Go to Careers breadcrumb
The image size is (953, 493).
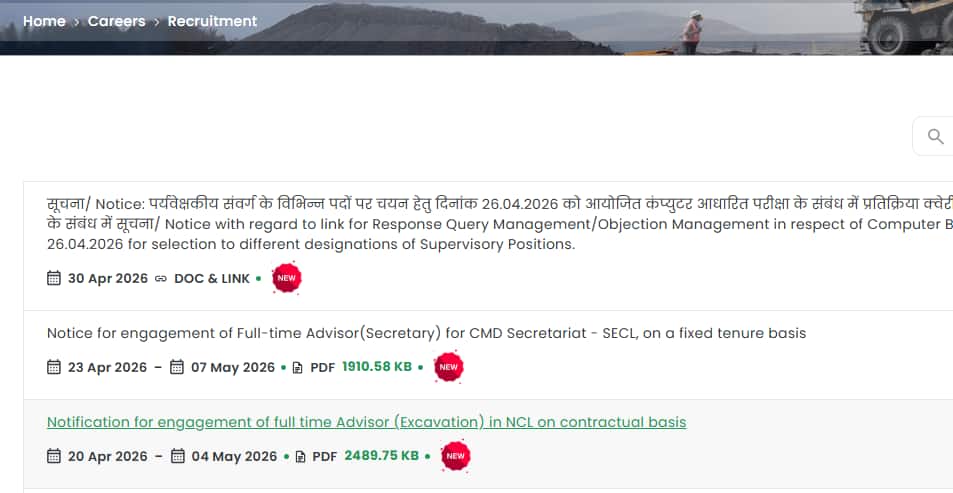(117, 21)
